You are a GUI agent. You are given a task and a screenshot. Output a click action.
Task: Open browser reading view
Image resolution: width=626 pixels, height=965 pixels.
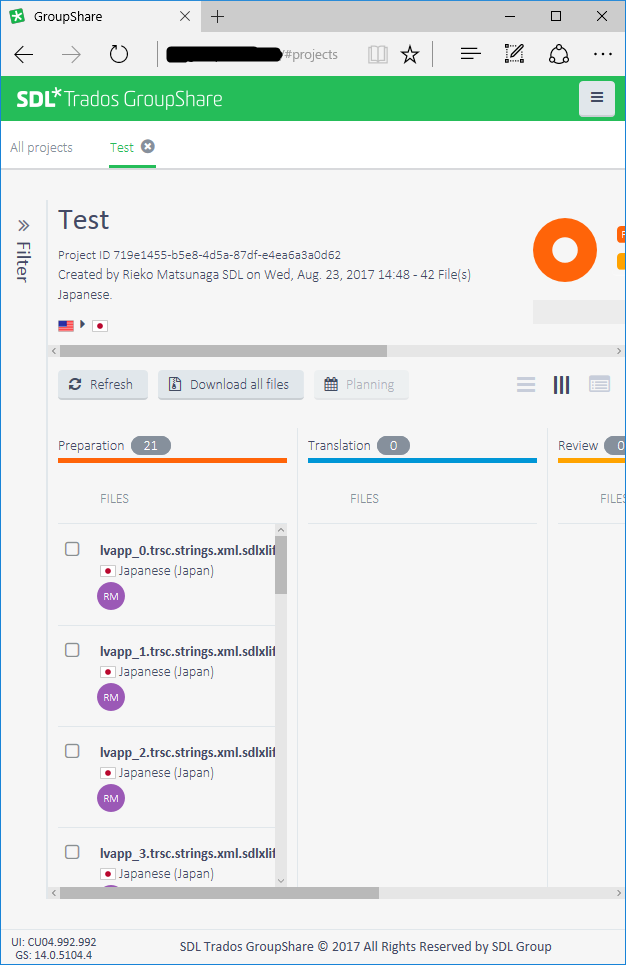(377, 54)
